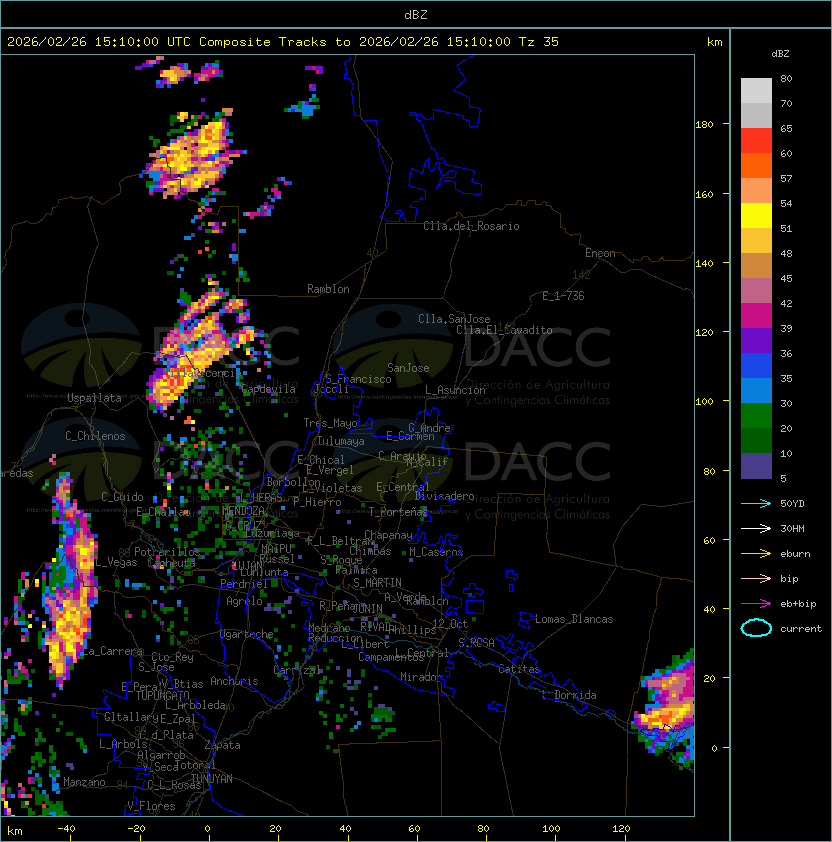Image resolution: width=832 pixels, height=842 pixels.
Task: Select the Tres_Mayo map label
Action: (x=330, y=423)
